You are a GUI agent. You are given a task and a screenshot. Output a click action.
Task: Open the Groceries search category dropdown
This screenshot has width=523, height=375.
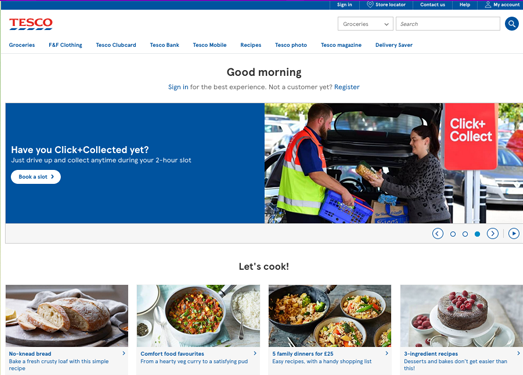[366, 24]
